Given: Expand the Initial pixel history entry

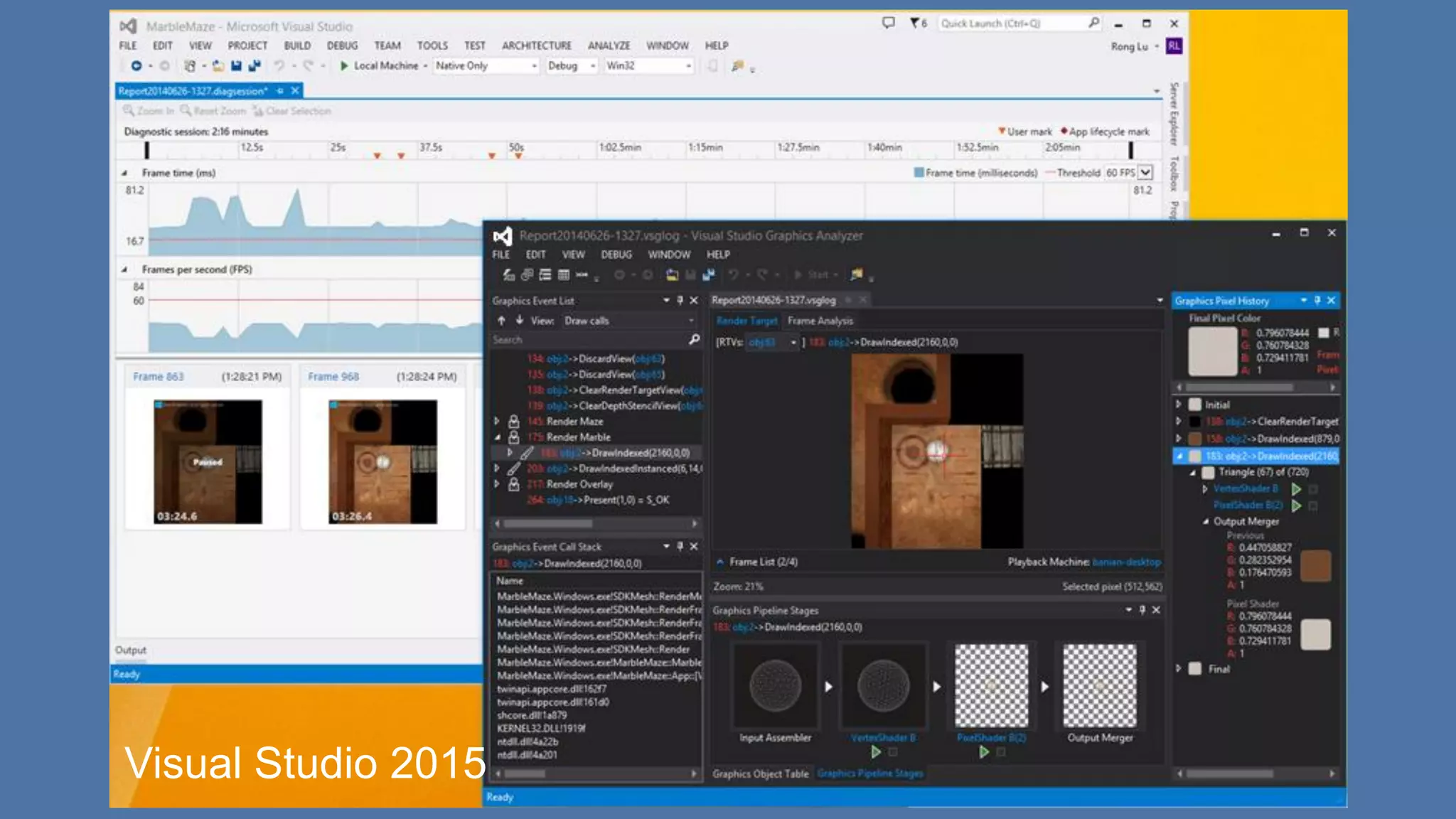Looking at the screenshot, I should tap(1179, 405).
